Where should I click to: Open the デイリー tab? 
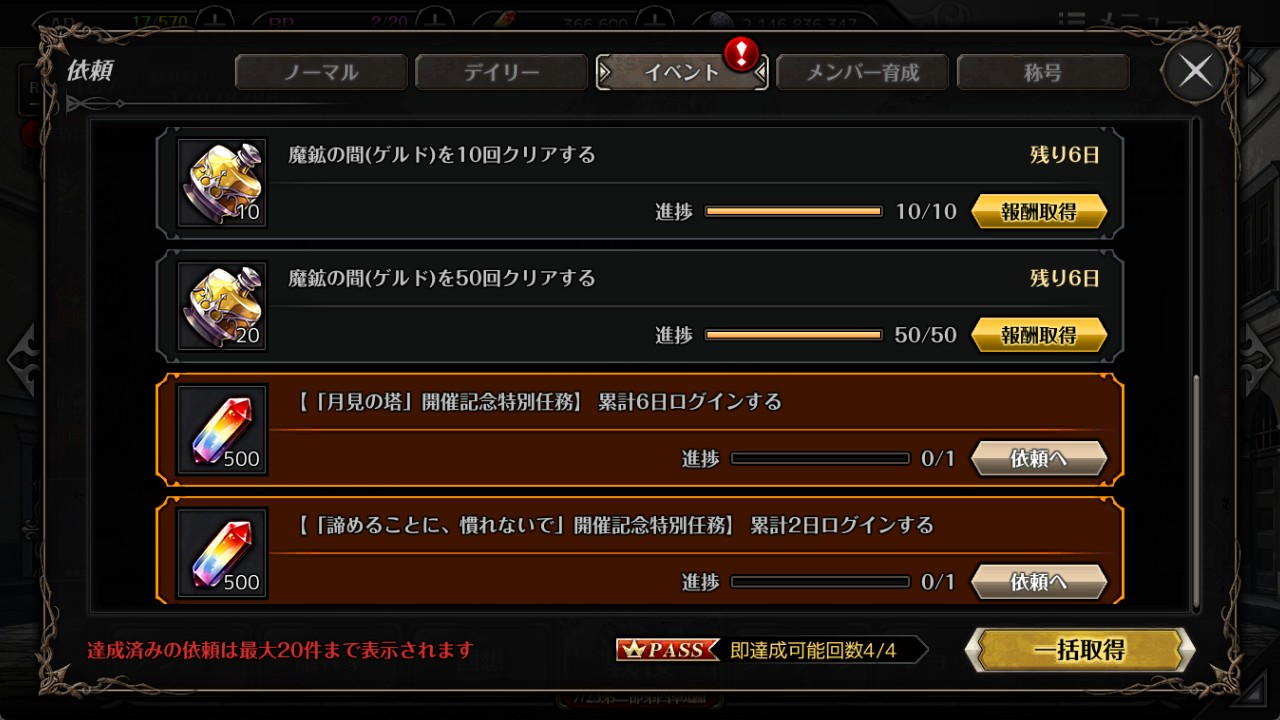tap(501, 72)
